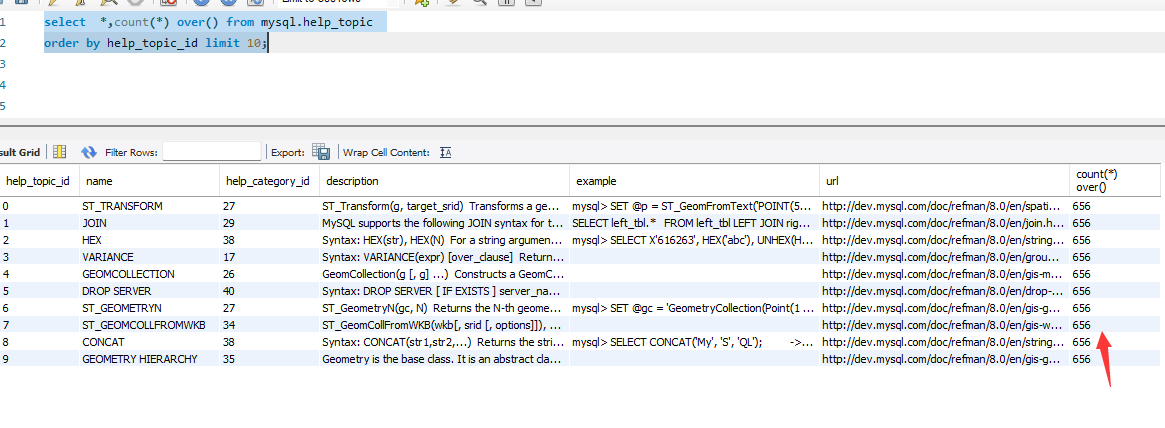Click 656 count cell in ST_TRANSFORM row
1165x428 pixels.
coord(1114,206)
